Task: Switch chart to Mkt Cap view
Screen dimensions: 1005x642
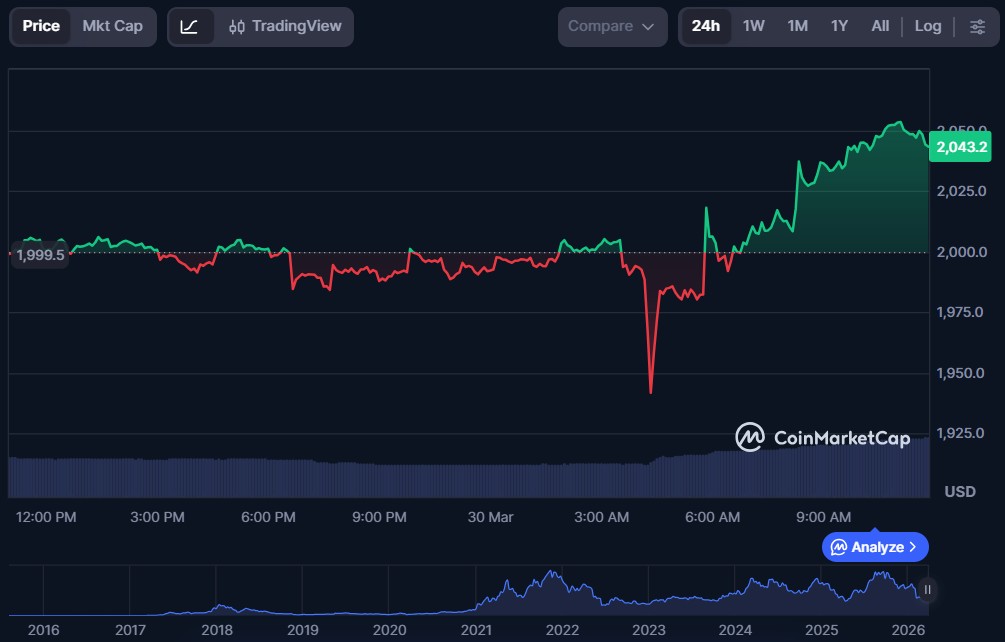Action: pyautogui.click(x=112, y=26)
